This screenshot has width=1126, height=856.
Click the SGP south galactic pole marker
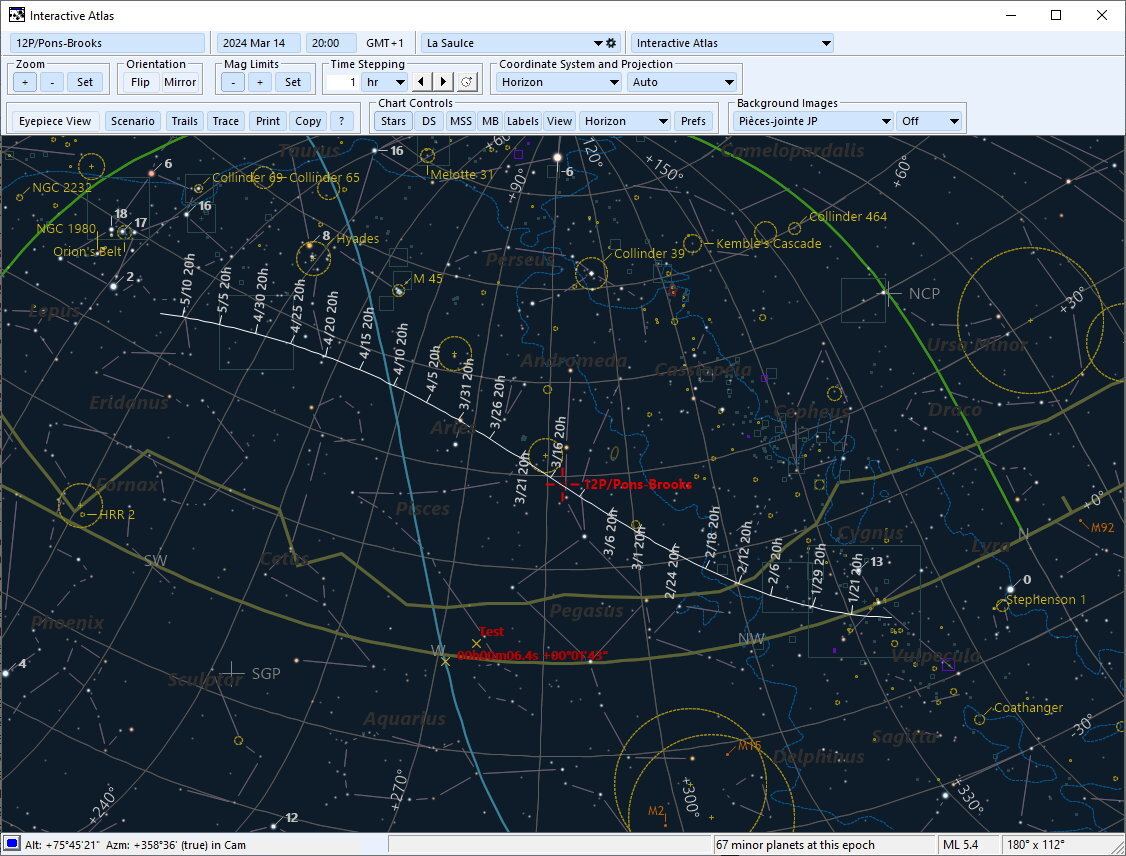tap(232, 674)
